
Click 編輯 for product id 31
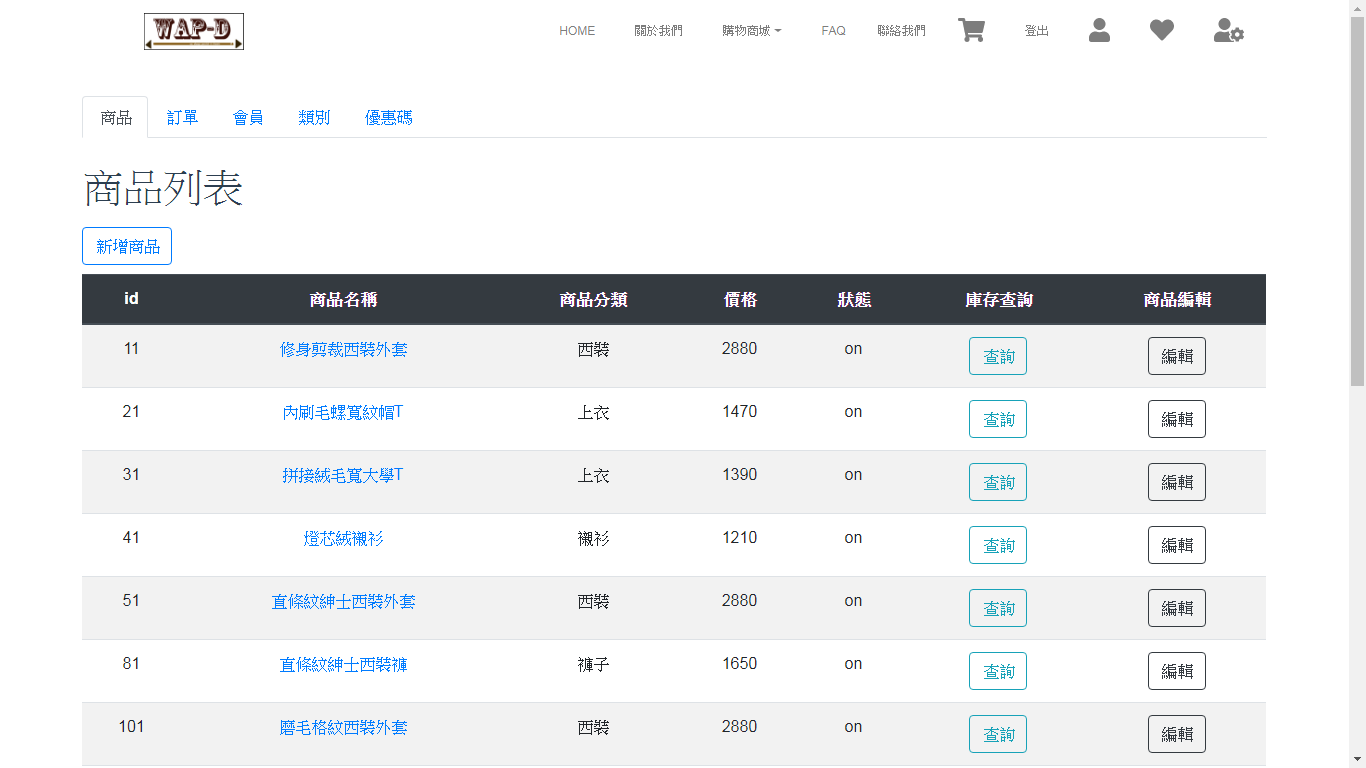point(1177,482)
